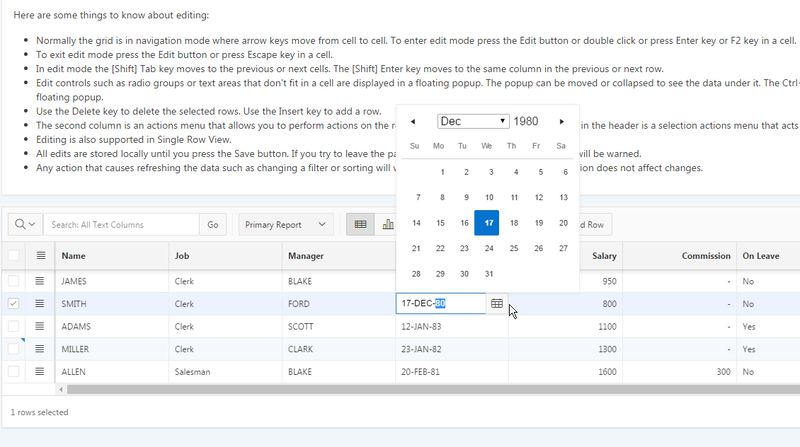Go to previous month in calendar
The height and width of the screenshot is (447, 800).
[x=414, y=121]
